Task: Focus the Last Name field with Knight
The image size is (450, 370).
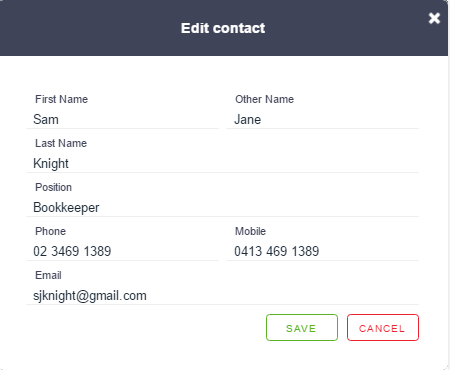Action: (x=222, y=164)
